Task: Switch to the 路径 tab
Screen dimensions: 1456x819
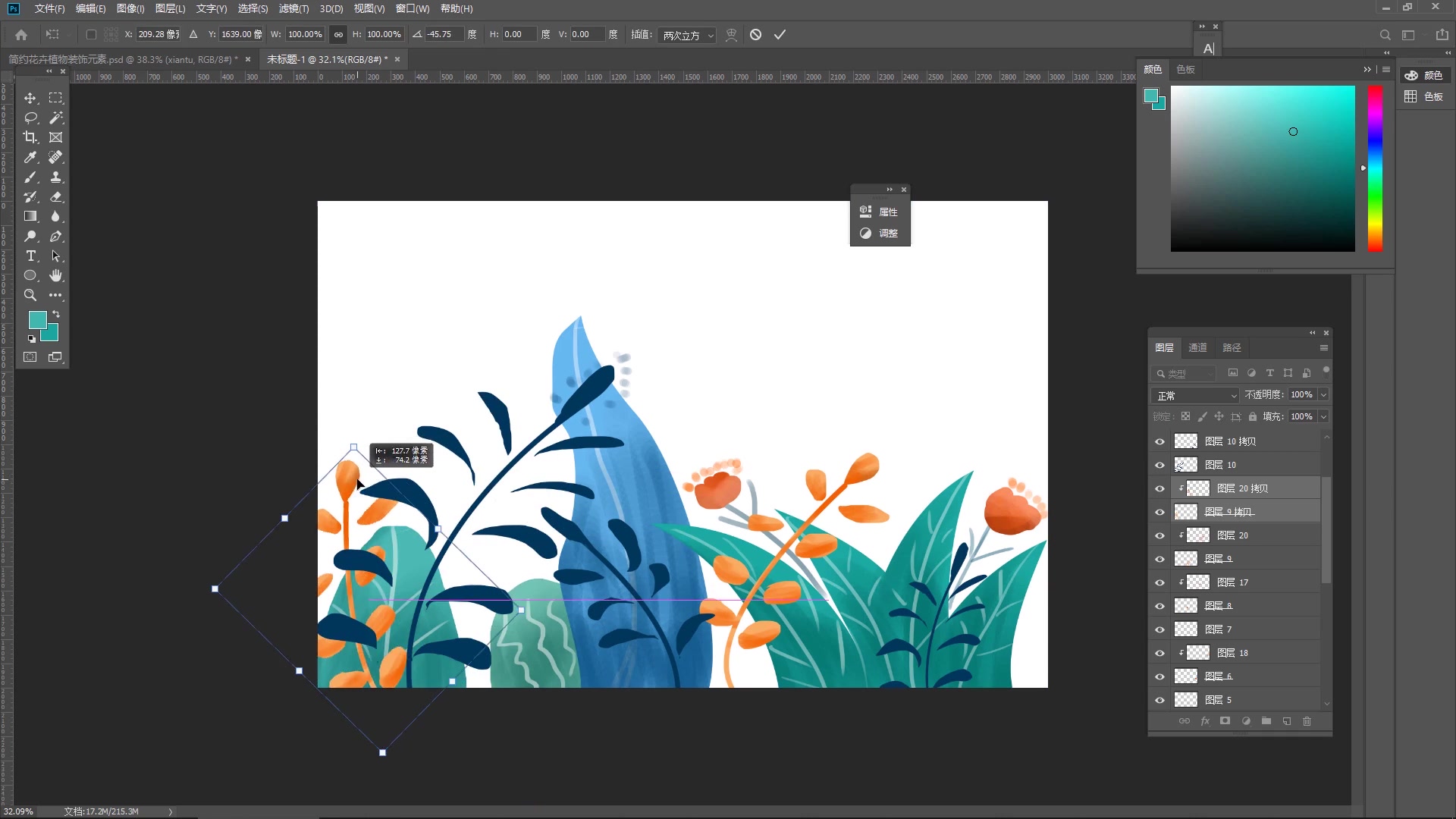Action: point(1232,347)
